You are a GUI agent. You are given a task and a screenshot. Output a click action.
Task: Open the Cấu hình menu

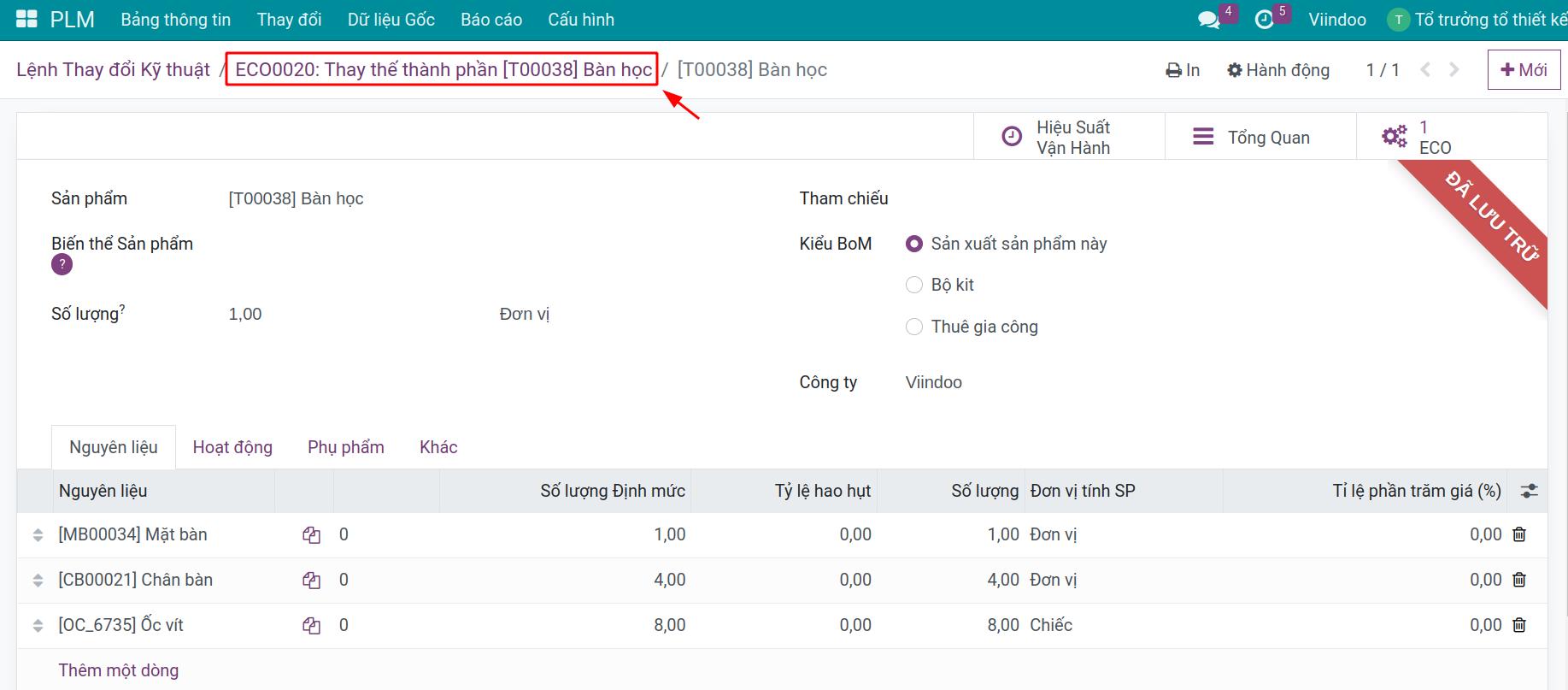point(581,20)
